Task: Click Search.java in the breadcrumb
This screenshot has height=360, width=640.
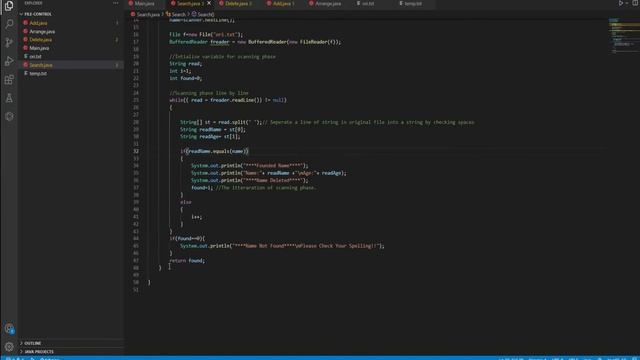Action: tap(148, 14)
